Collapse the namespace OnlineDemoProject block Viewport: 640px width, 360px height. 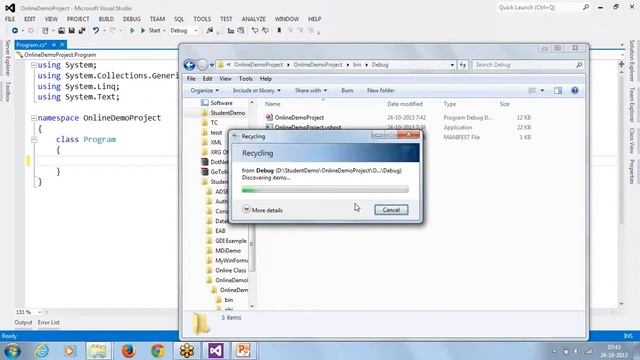coord(34,118)
